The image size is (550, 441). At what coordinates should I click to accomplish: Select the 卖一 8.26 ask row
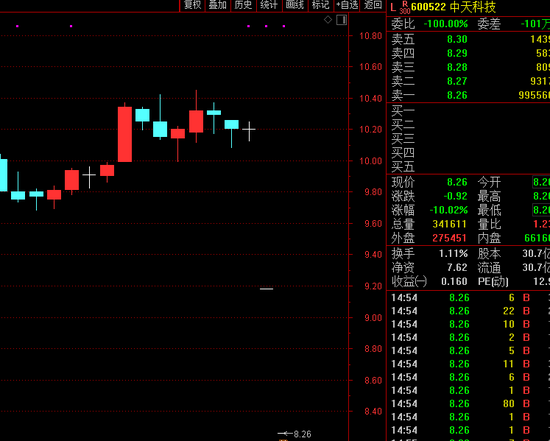[x=470, y=95]
